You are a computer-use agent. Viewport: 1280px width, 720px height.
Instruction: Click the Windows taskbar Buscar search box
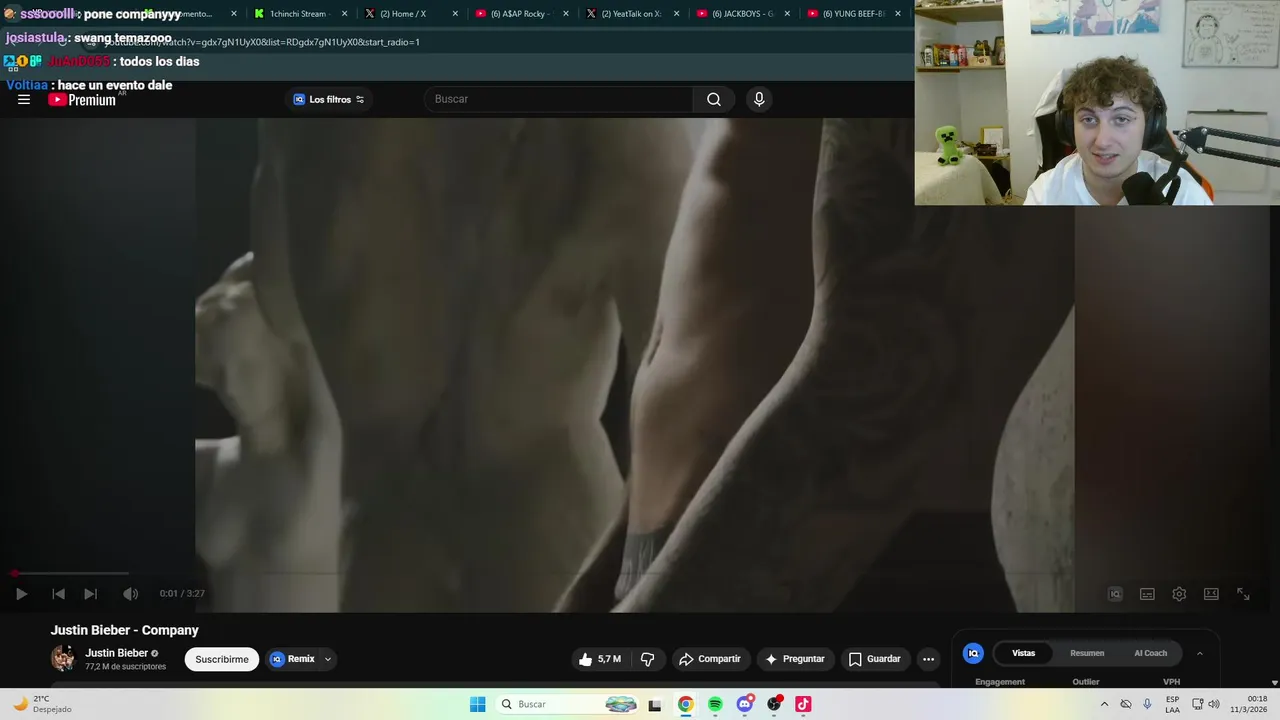pos(567,704)
